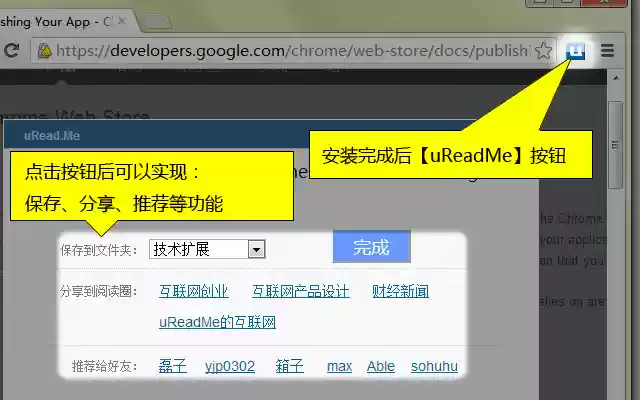Recommend to friend 箱子
The width and height of the screenshot is (640, 400).
point(289,366)
